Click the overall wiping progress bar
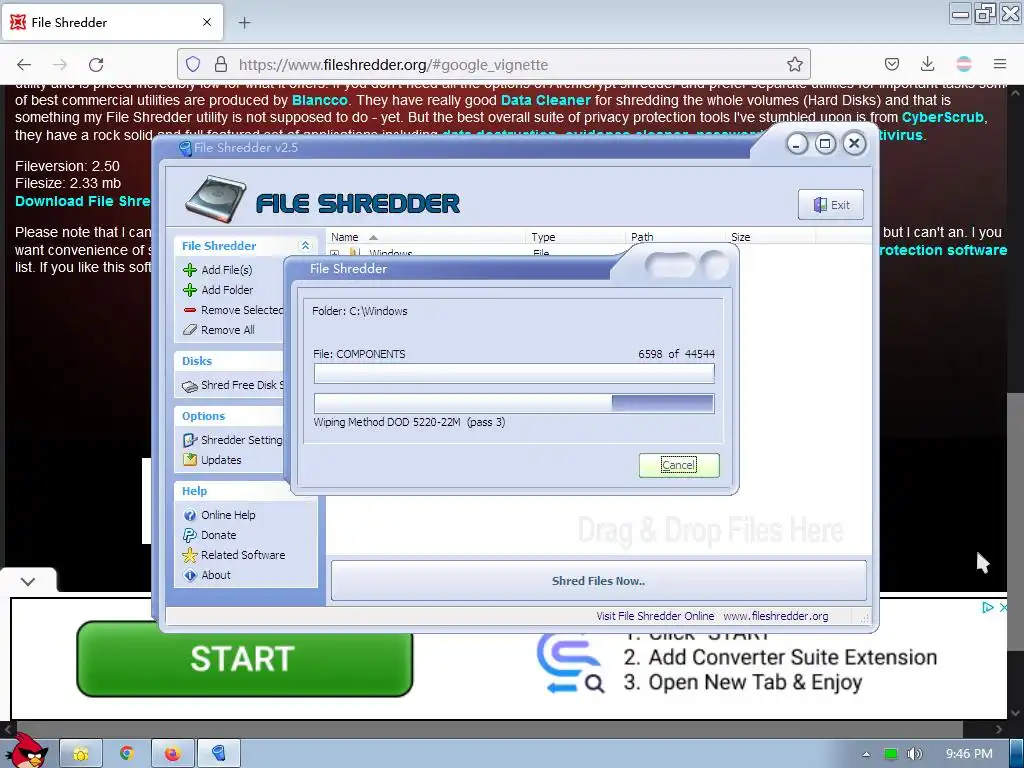This screenshot has height=768, width=1024. coord(514,404)
